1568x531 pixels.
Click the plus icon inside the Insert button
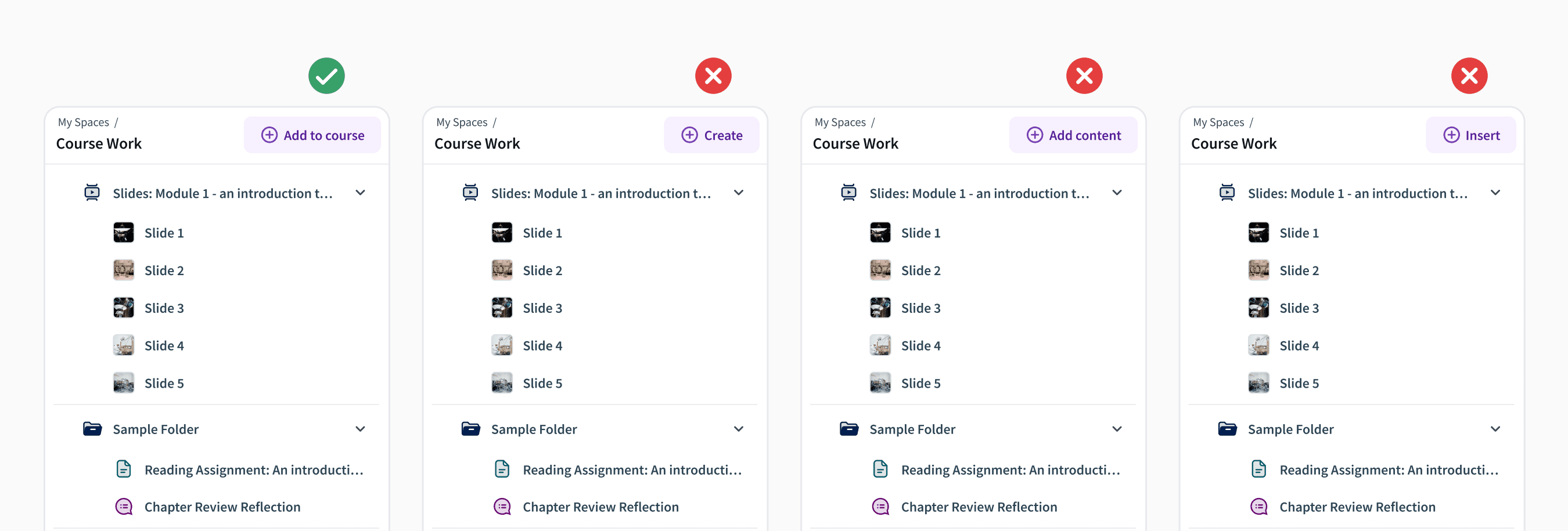[x=1452, y=135]
